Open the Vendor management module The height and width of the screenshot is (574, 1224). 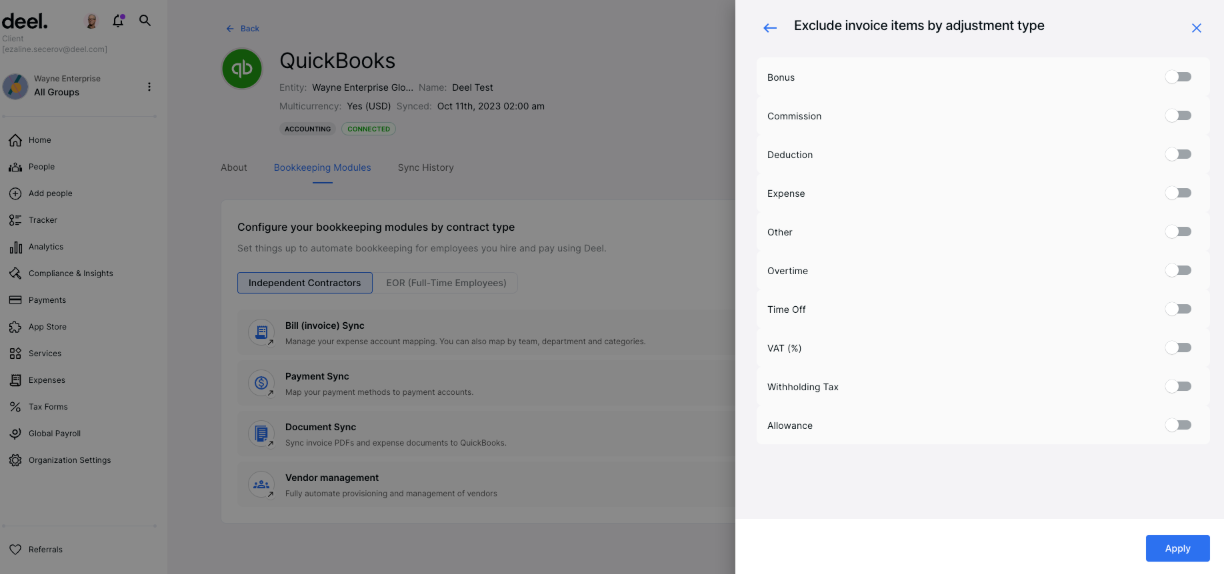485,485
